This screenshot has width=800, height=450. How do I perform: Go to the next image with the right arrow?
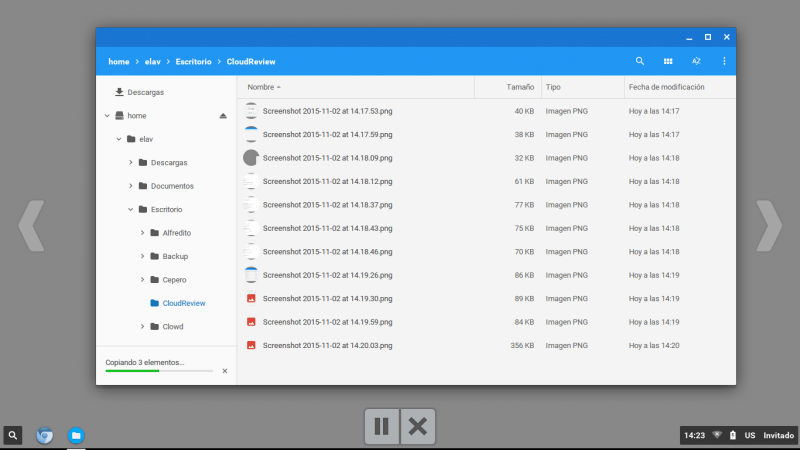769,226
